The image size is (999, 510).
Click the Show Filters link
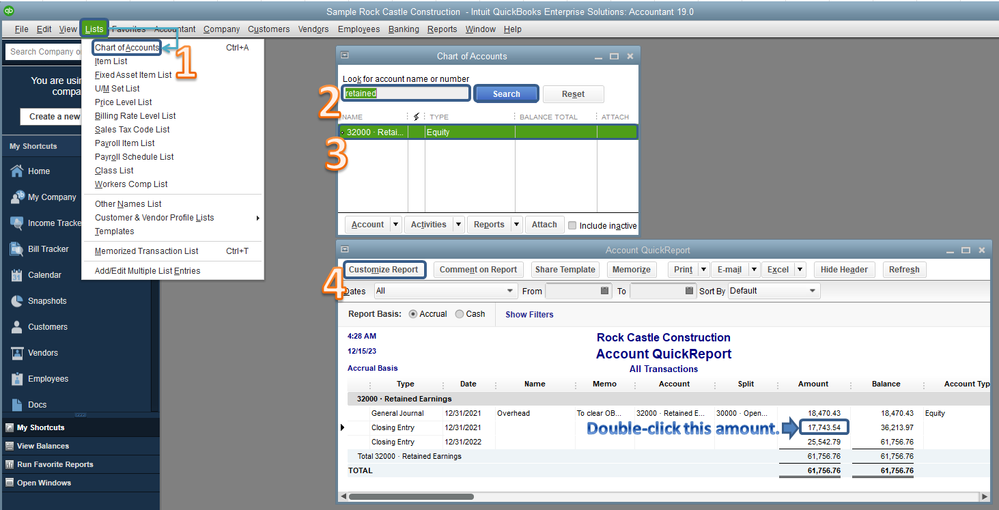click(529, 314)
